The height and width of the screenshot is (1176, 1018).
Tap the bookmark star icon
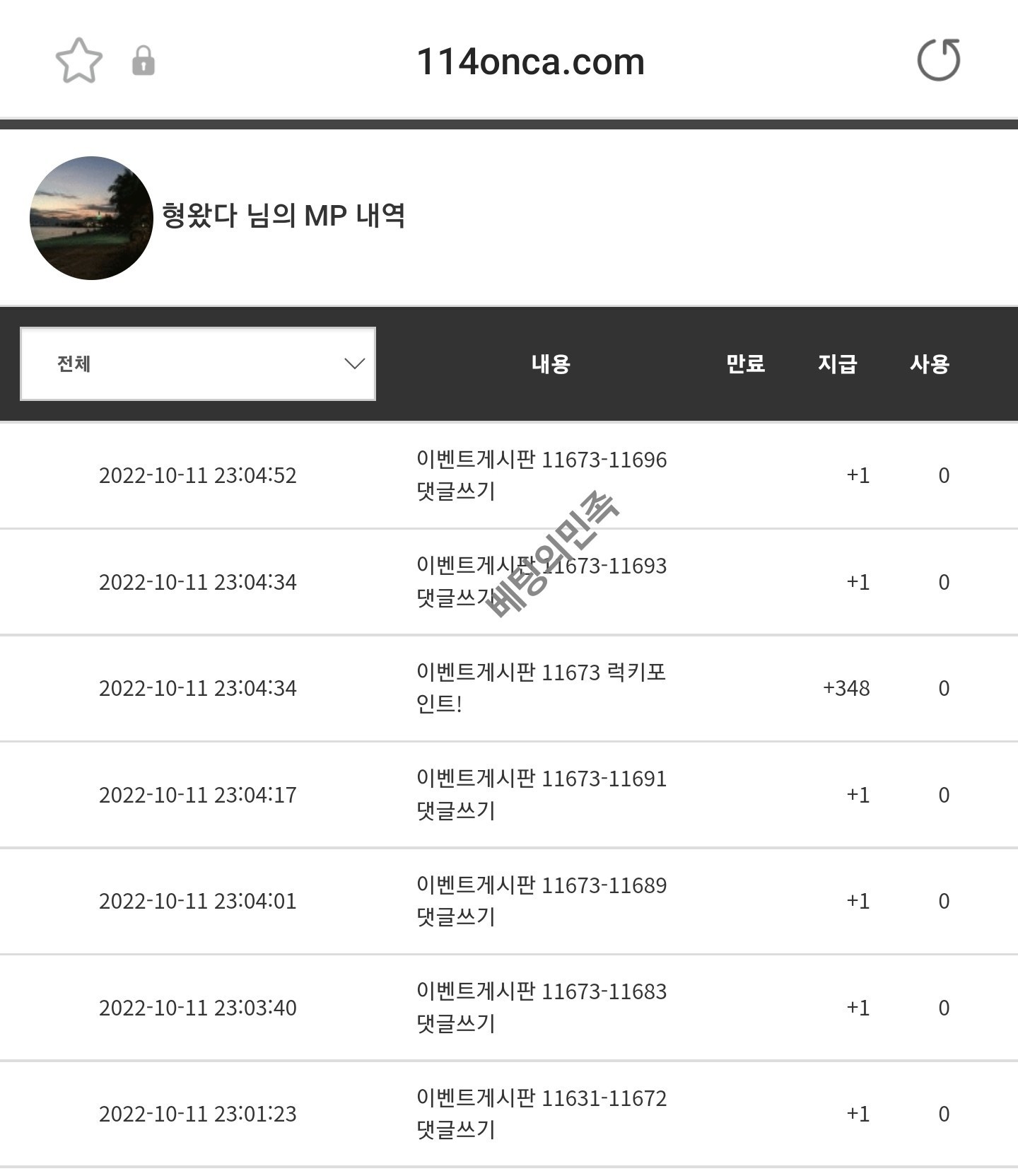pos(79,61)
